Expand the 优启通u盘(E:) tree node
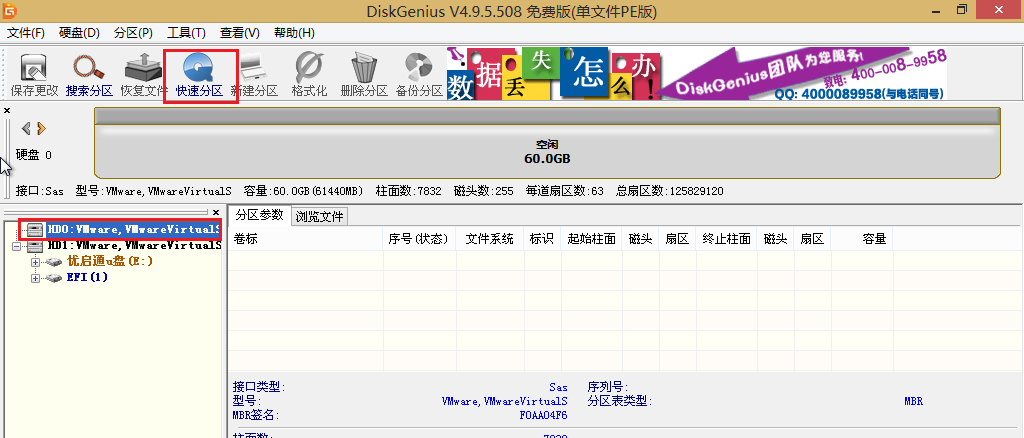This screenshot has height=438, width=1024. pos(36,262)
